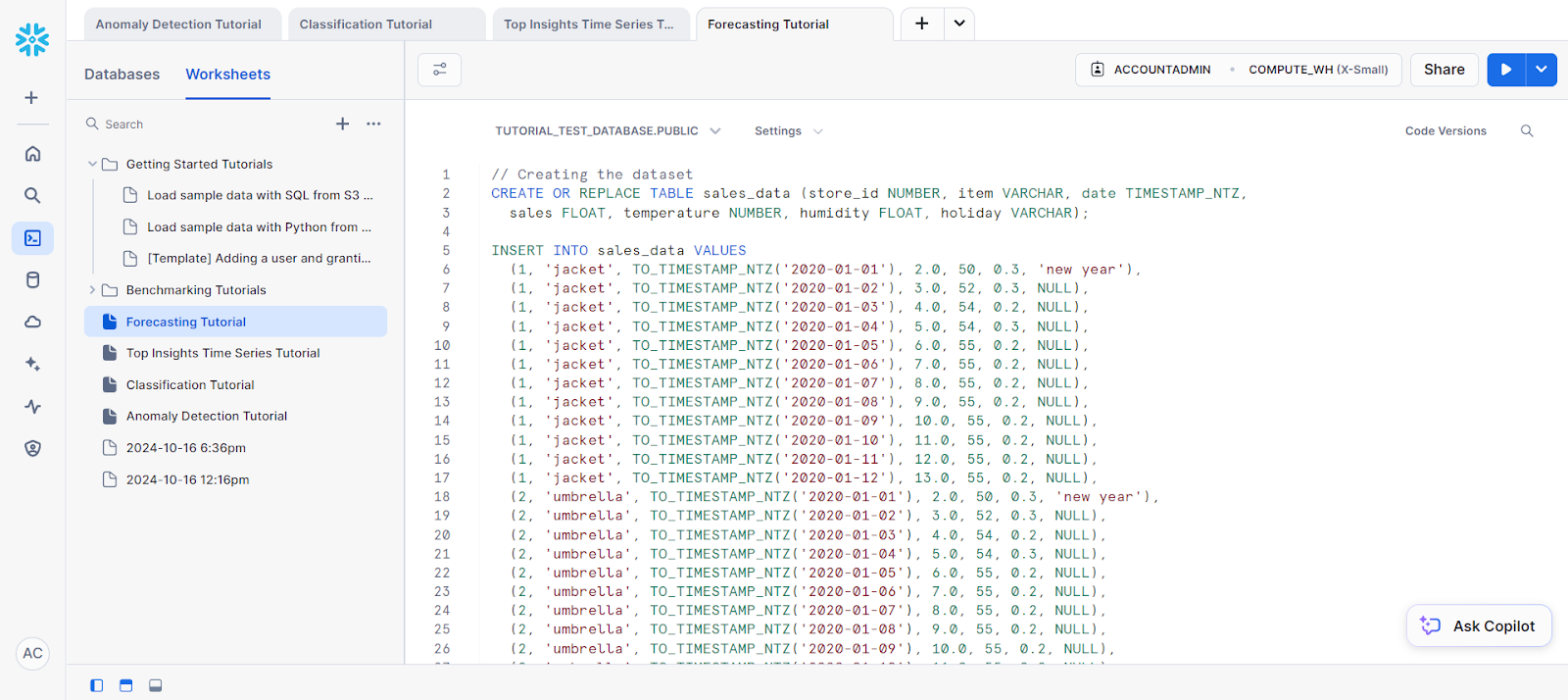
Task: Open the worksheet filter sliders icon
Action: pyautogui.click(x=439, y=70)
